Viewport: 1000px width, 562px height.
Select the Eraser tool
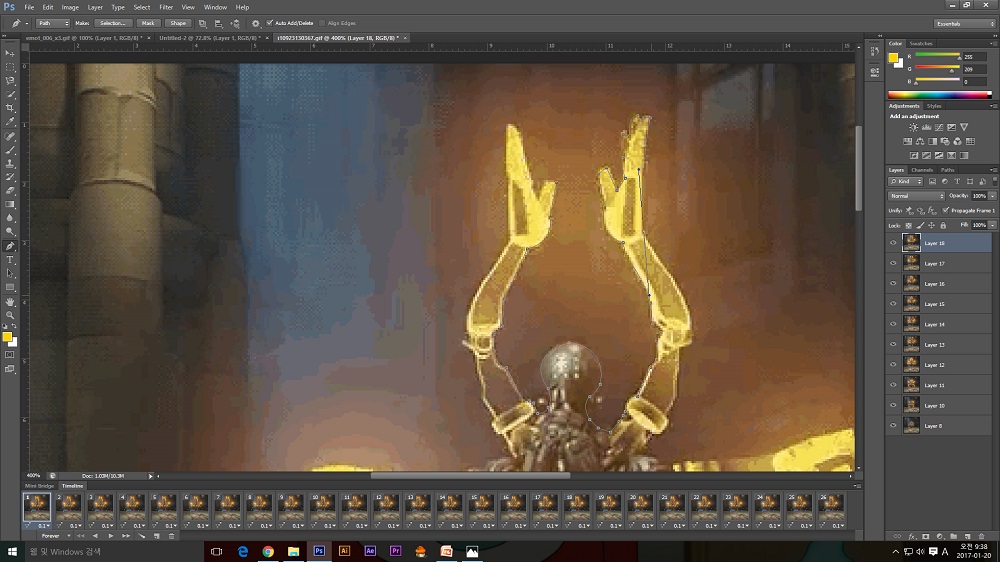click(x=10, y=191)
